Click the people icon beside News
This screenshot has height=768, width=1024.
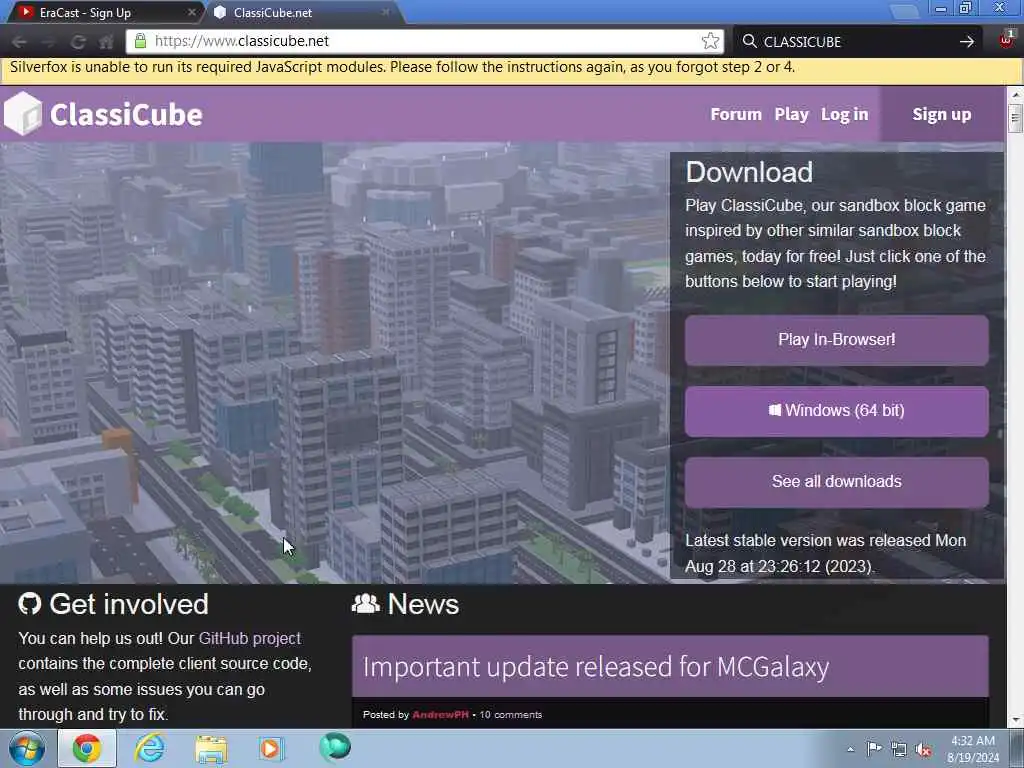tap(366, 603)
